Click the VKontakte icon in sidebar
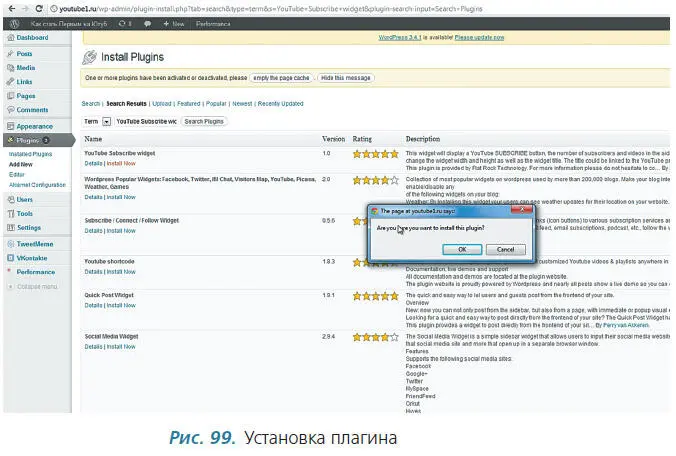676x456 pixels. [x=11, y=258]
